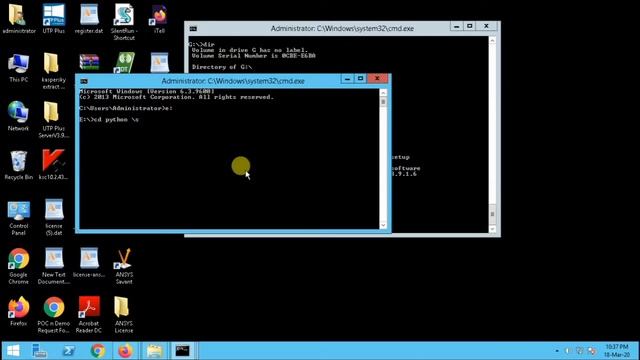Screen dimensions: 640x360
Task: Click "Microsoft Windows [Version 6.3.9600]" line
Action: (147, 91)
